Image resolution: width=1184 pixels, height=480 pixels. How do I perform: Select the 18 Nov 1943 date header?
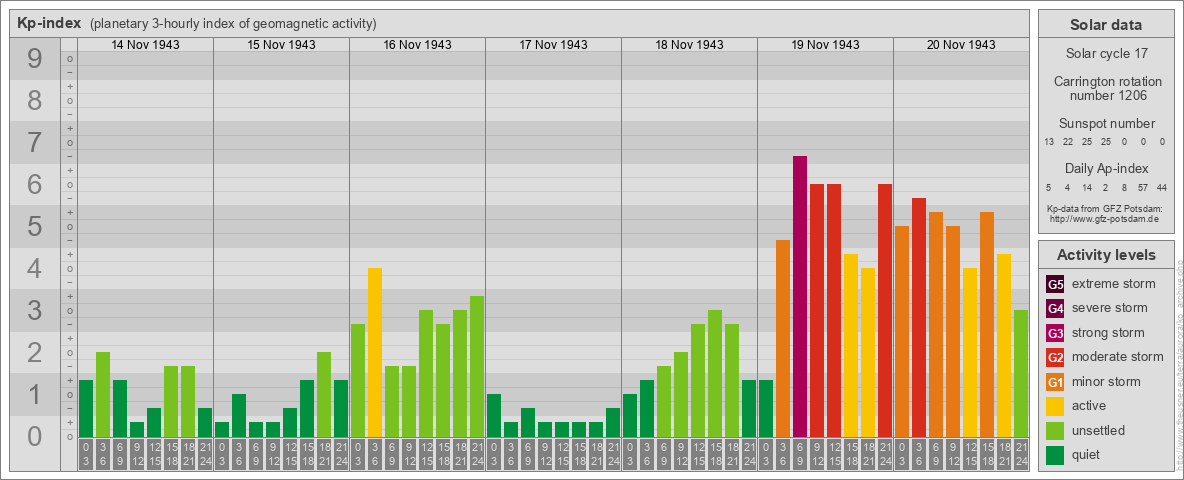tap(689, 45)
